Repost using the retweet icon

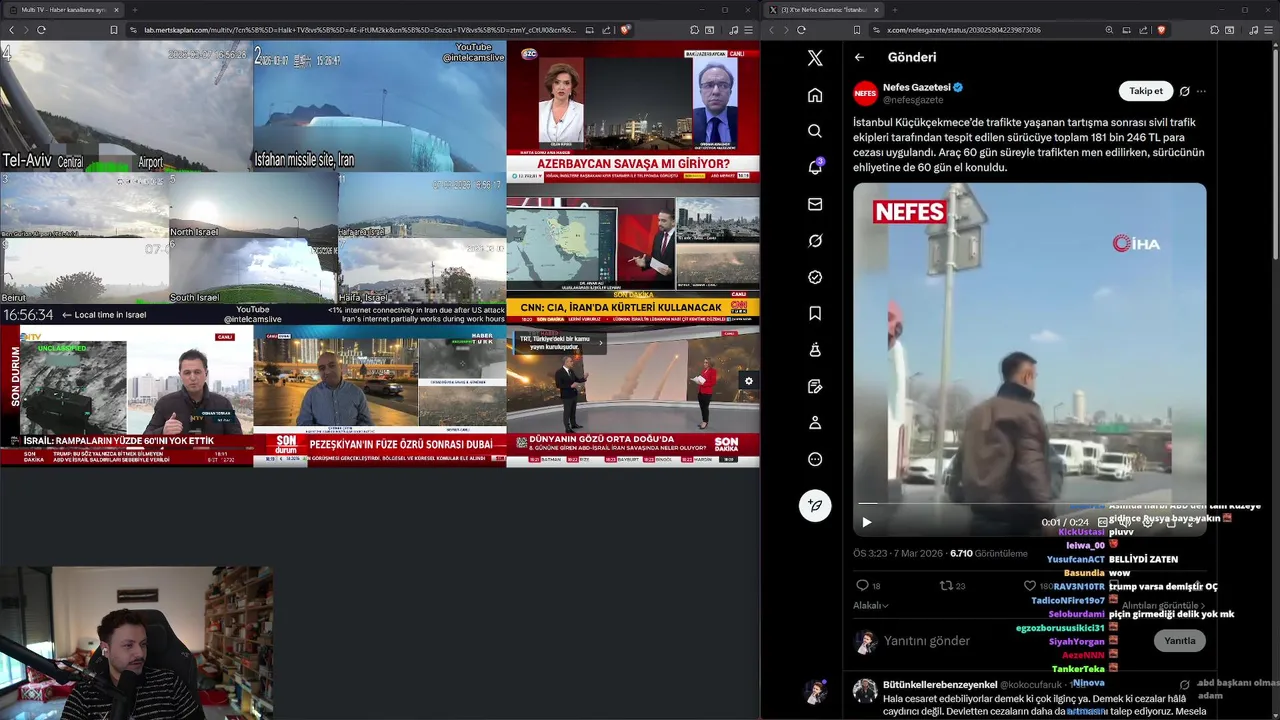pos(946,585)
